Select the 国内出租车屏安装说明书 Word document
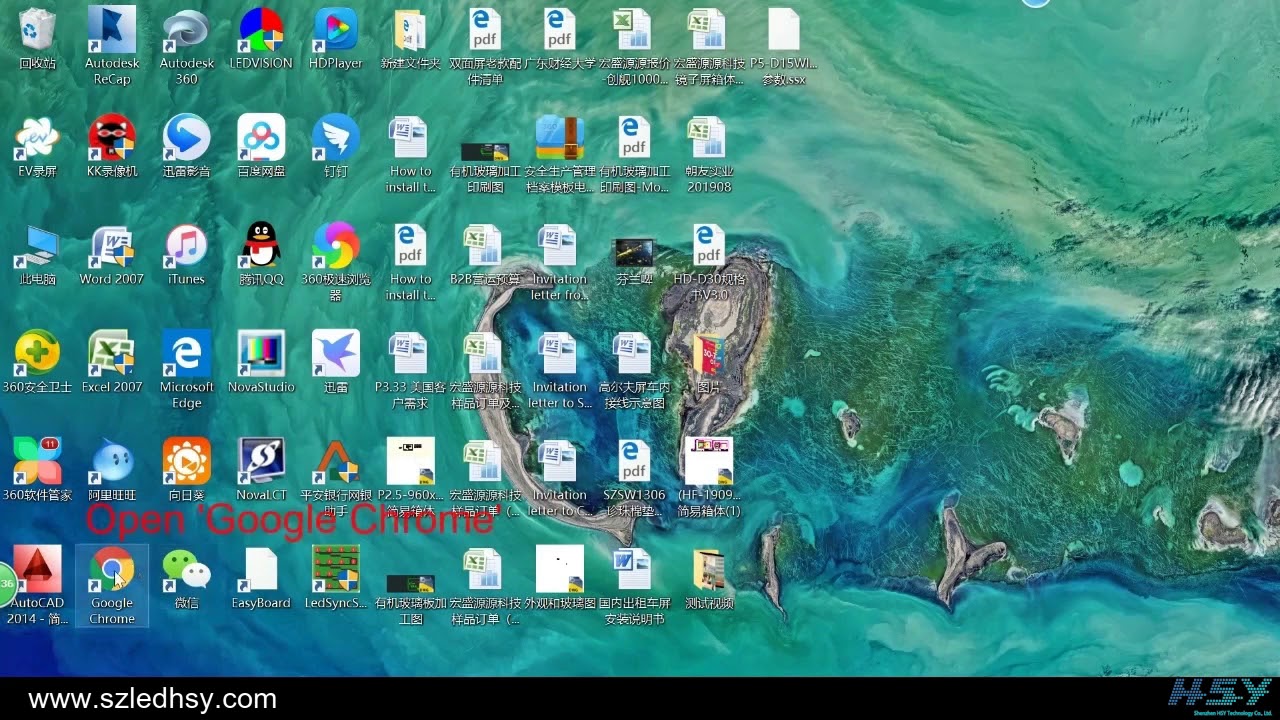This screenshot has width=1280, height=720. click(x=634, y=586)
